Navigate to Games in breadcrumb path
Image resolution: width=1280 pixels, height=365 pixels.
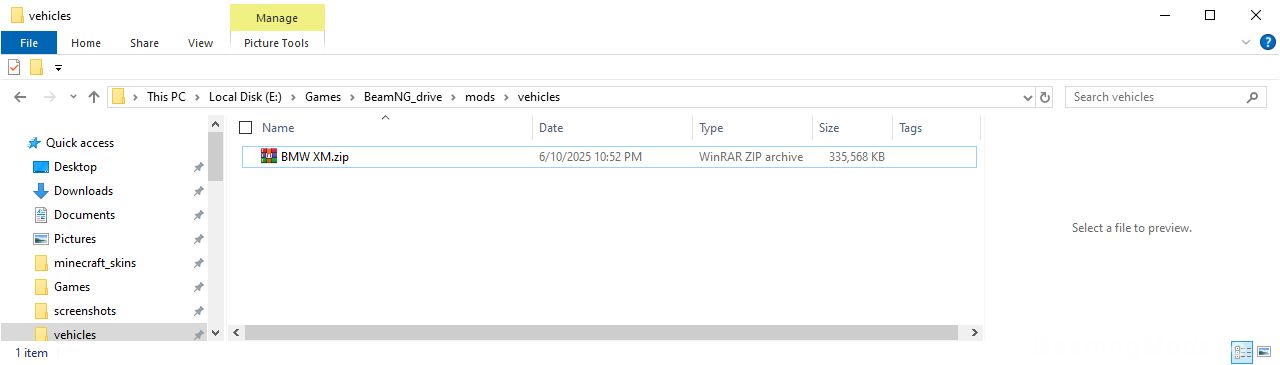coord(323,97)
